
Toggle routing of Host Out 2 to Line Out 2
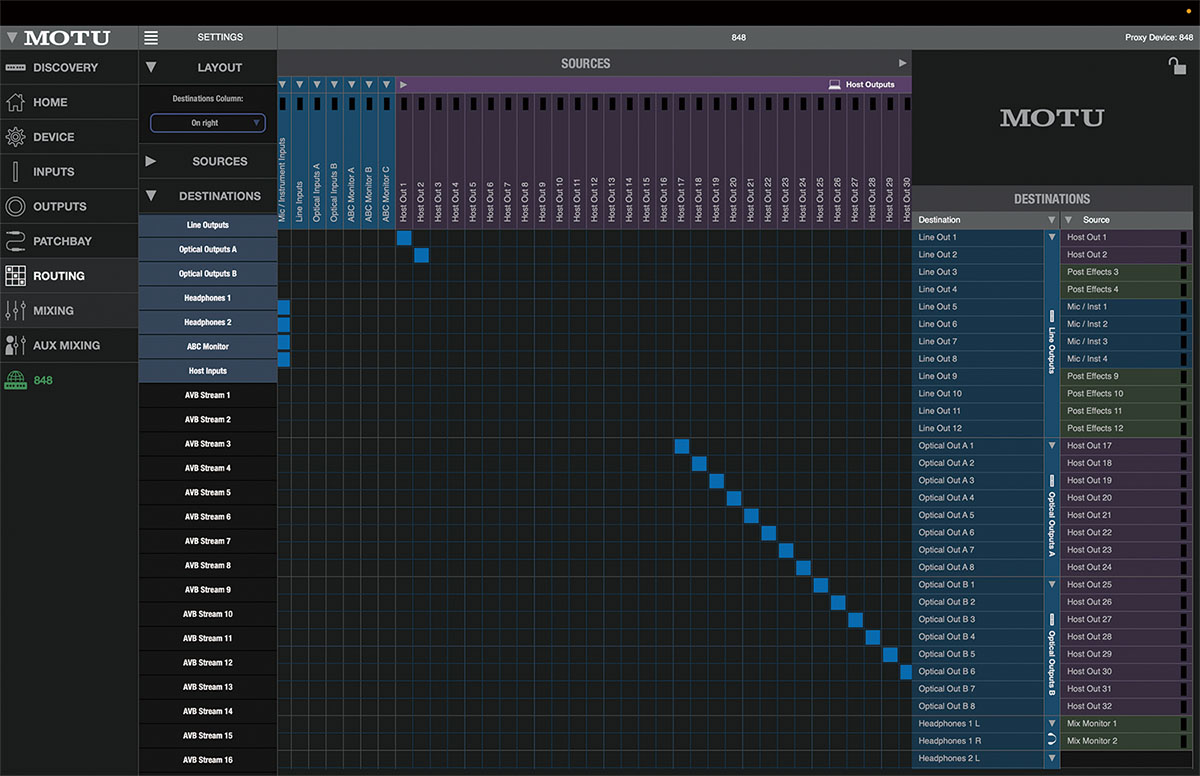421,255
